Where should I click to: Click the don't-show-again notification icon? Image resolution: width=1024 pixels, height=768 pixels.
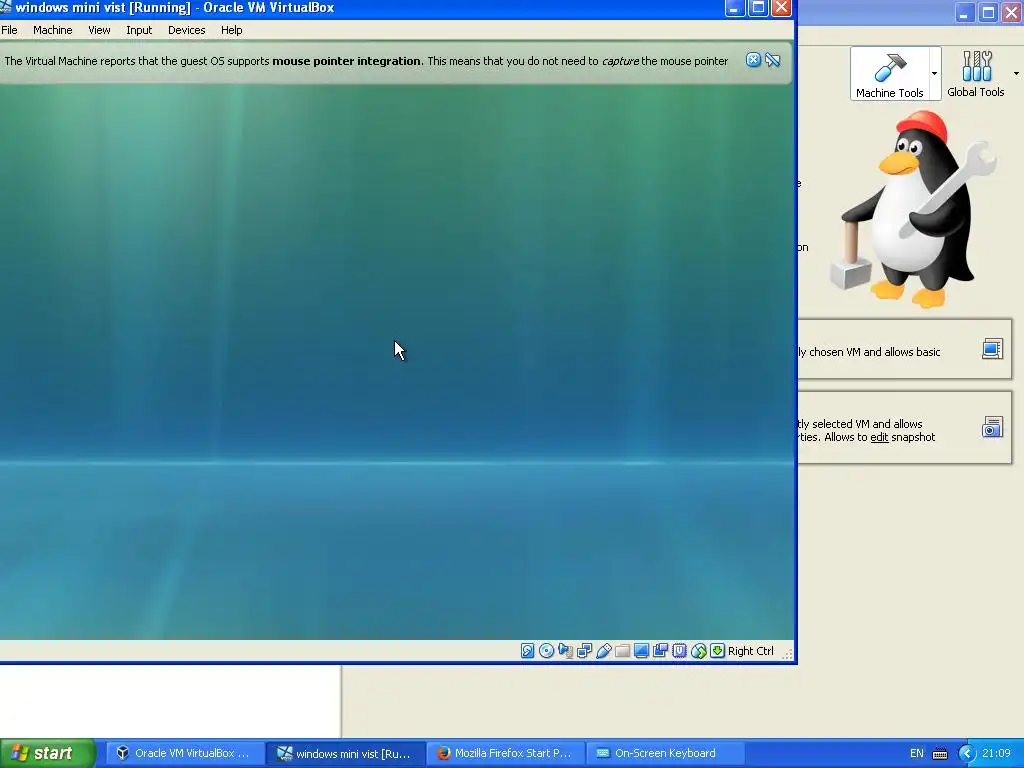pyautogui.click(x=773, y=60)
